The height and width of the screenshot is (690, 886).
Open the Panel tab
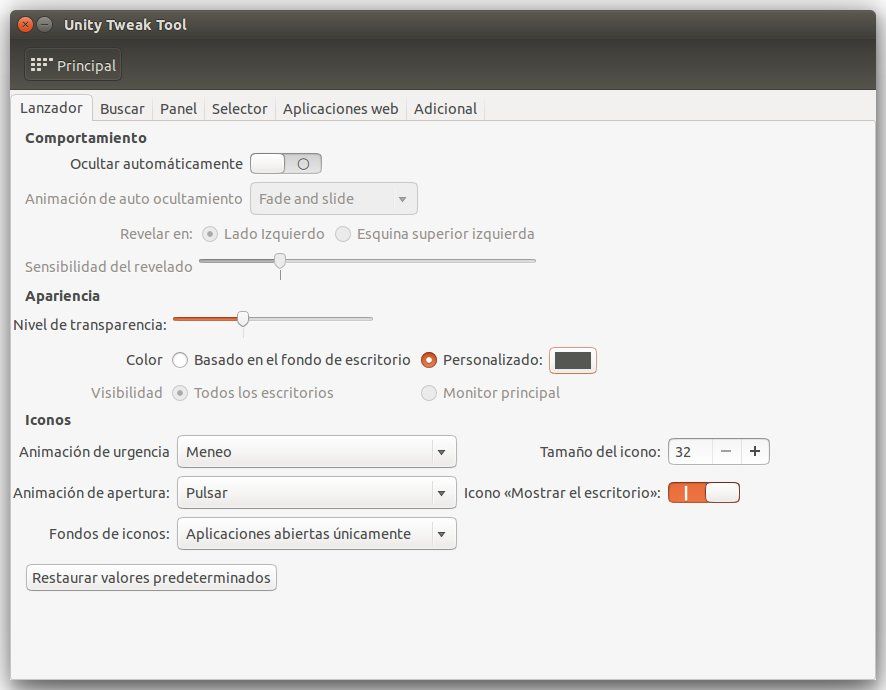click(x=178, y=109)
